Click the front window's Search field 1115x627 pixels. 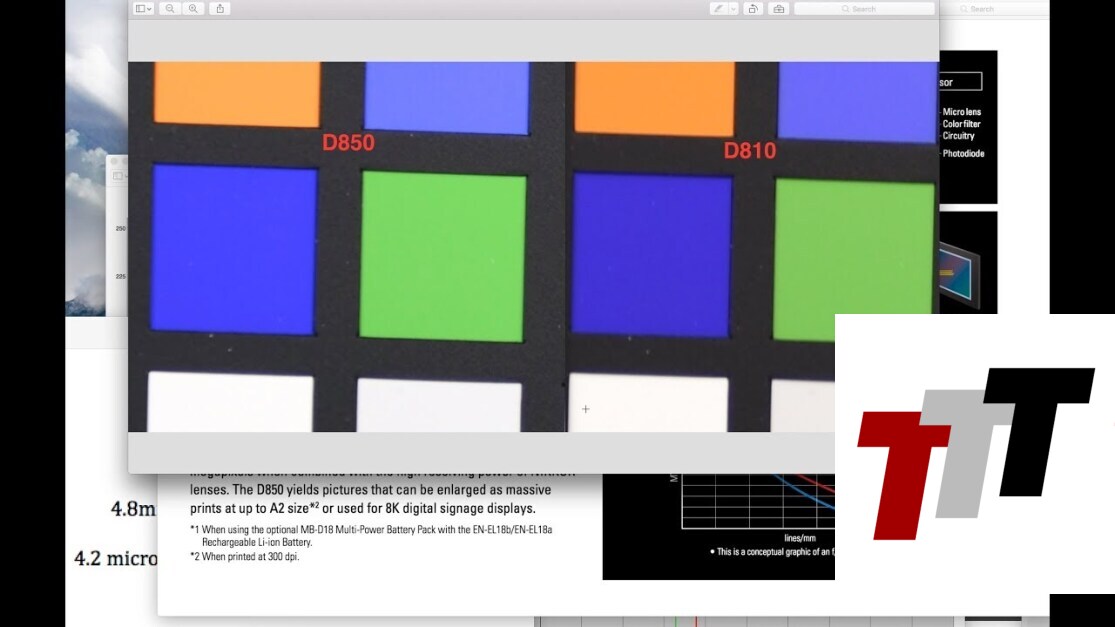click(864, 9)
